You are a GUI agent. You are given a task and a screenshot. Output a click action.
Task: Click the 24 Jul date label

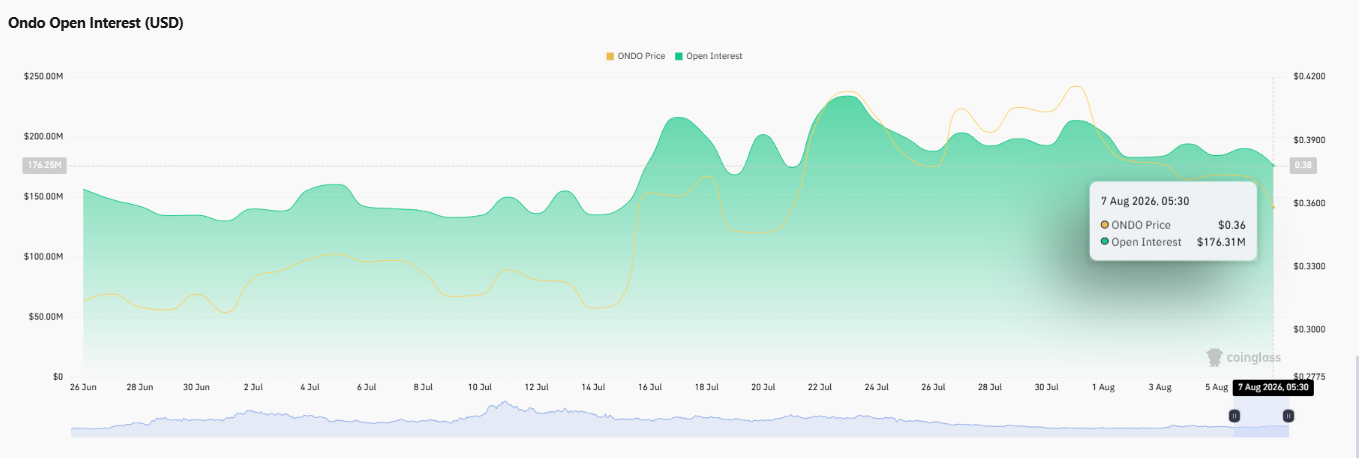pyautogui.click(x=877, y=386)
